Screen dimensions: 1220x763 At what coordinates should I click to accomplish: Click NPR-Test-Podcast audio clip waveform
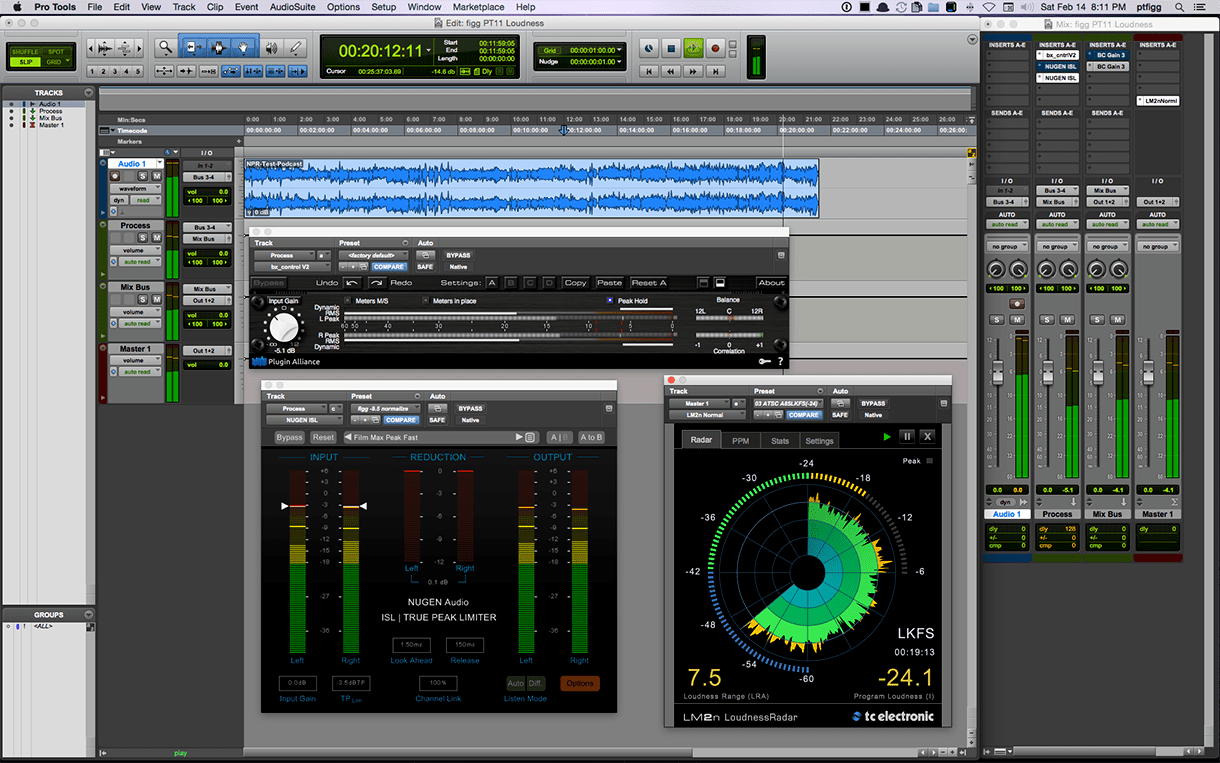pos(531,188)
